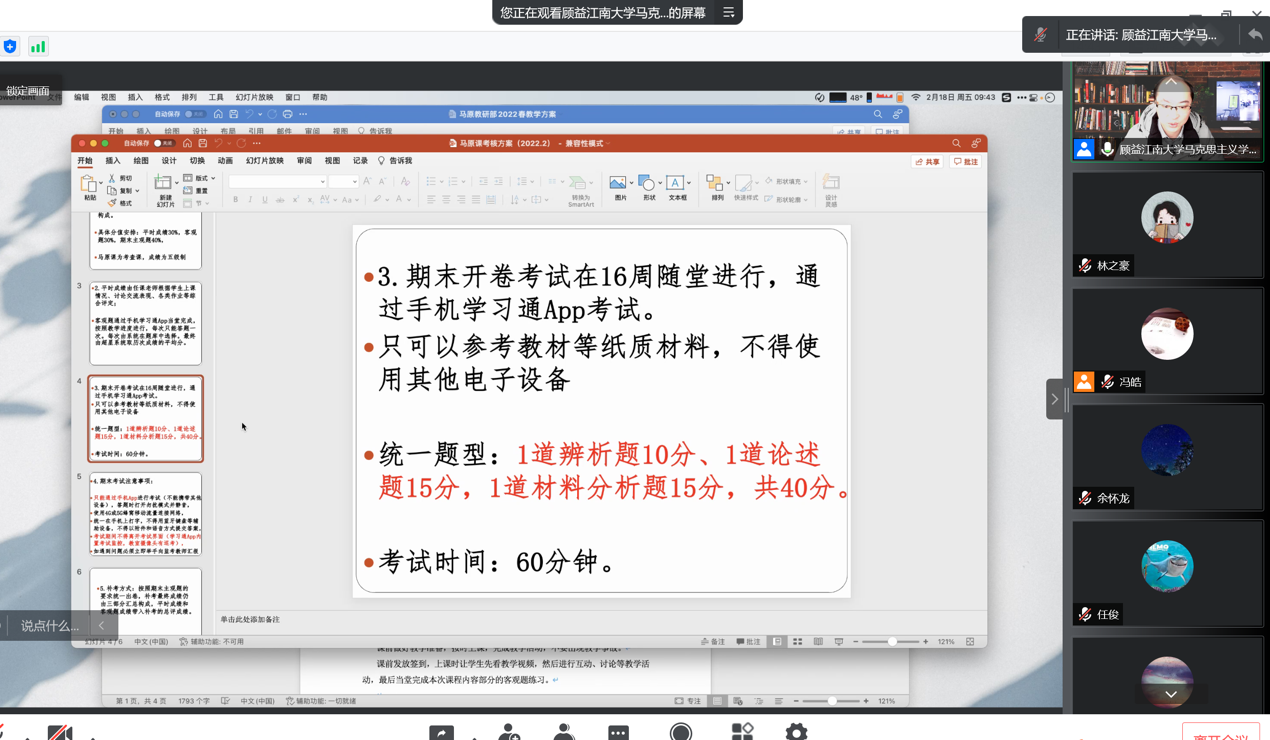Image resolution: width=1270 pixels, height=740 pixels.
Task: Open the Insert (插入) ribbon tab
Action: pyautogui.click(x=113, y=161)
